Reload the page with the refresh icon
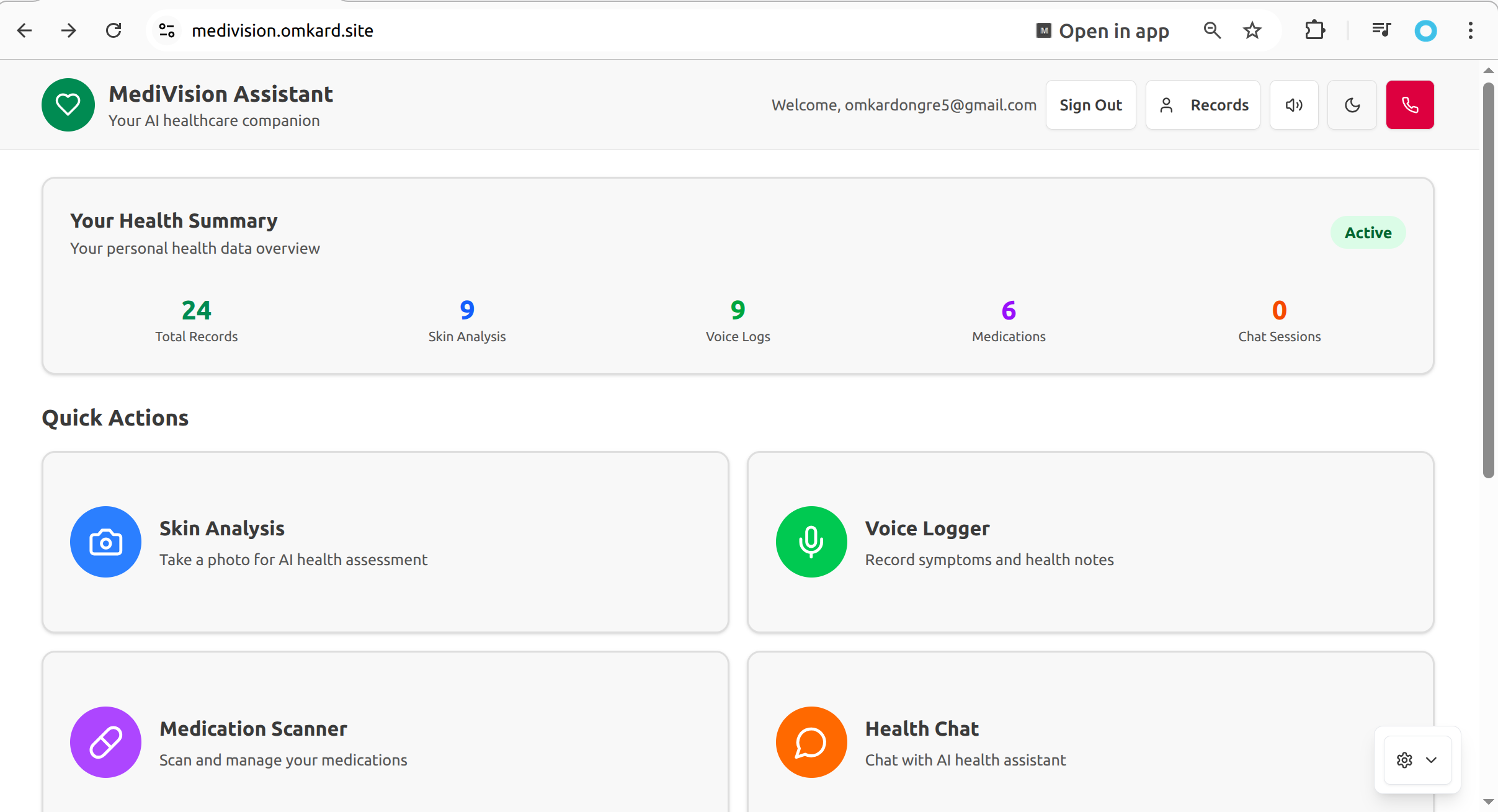 114,30
